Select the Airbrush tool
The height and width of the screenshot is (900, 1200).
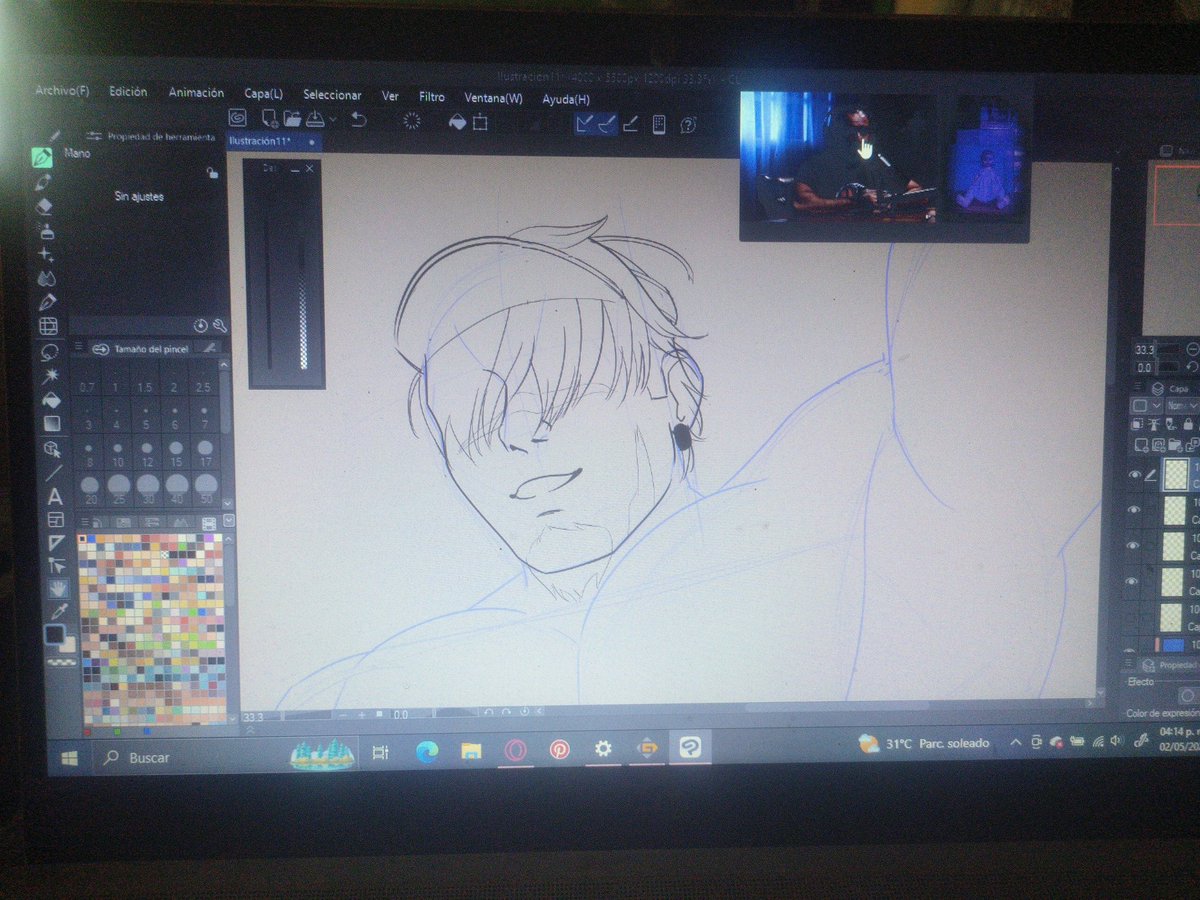point(45,231)
